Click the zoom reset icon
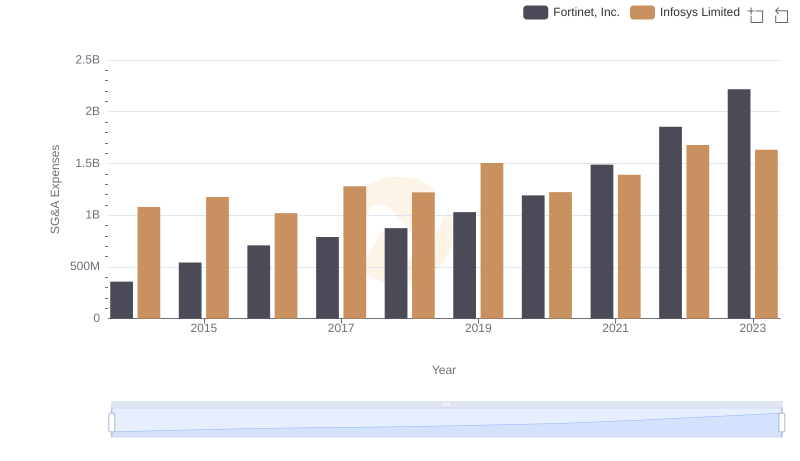The height and width of the screenshot is (461, 800). pos(781,15)
